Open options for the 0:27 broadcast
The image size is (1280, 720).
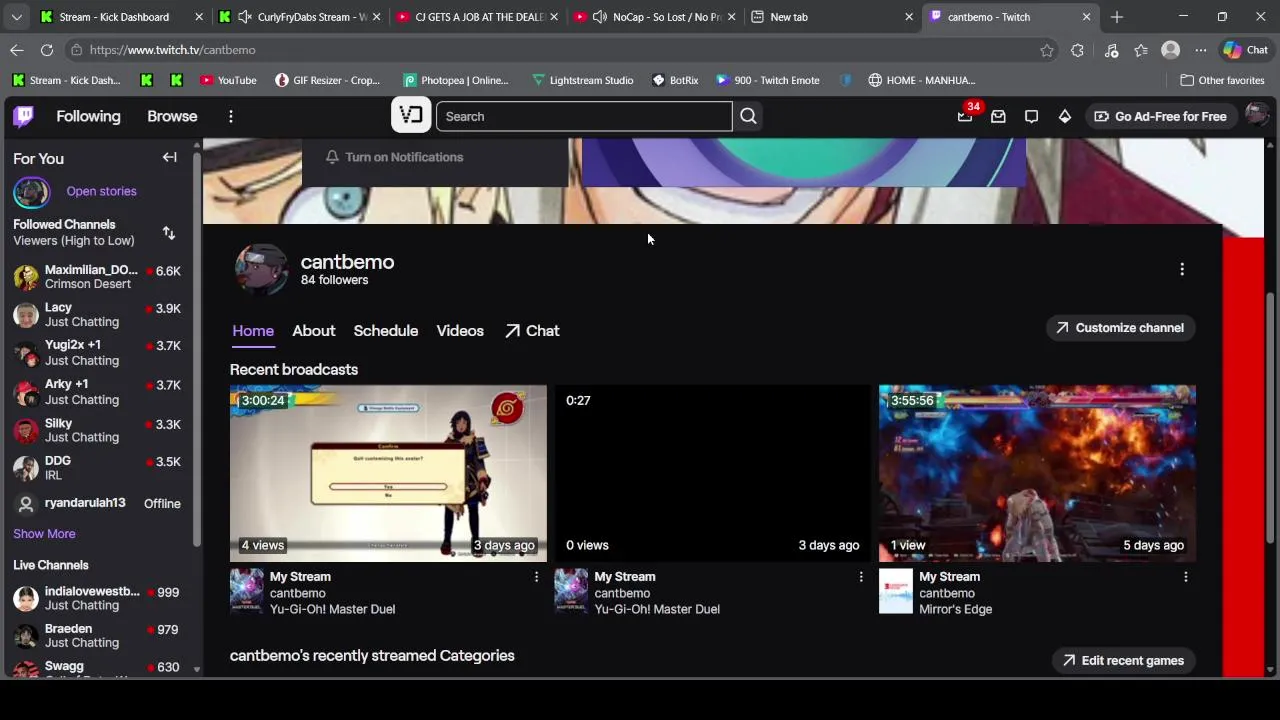point(861,577)
